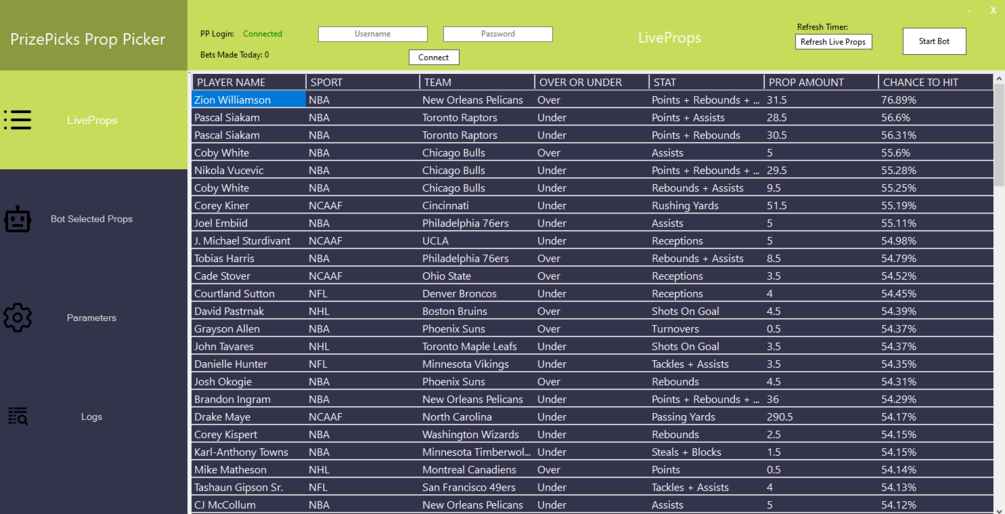Select David Pastrnak row name

click(249, 311)
